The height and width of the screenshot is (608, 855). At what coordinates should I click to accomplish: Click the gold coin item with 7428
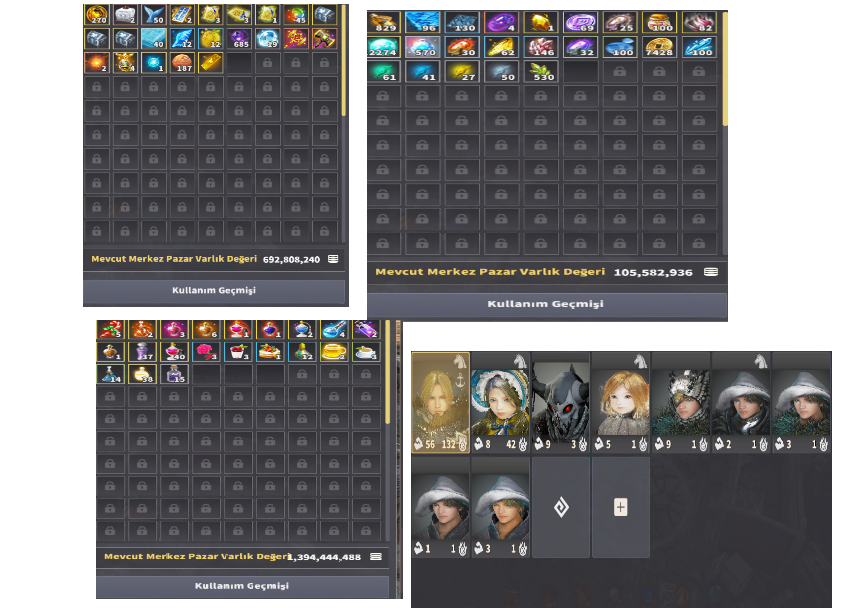pos(659,47)
